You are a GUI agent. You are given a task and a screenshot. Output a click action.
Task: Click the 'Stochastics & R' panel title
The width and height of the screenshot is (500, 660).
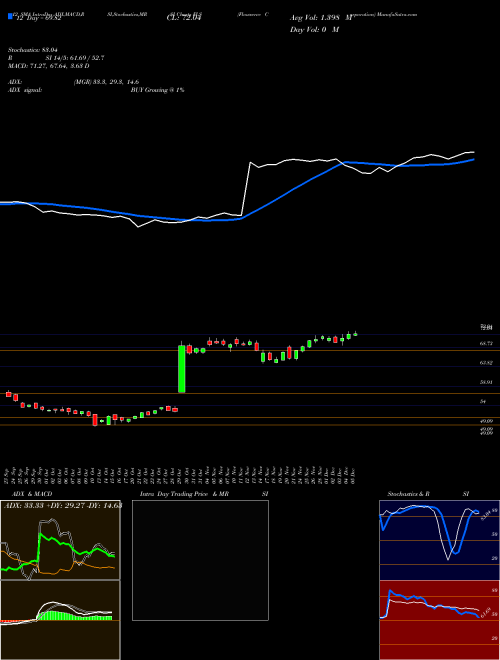point(409,494)
